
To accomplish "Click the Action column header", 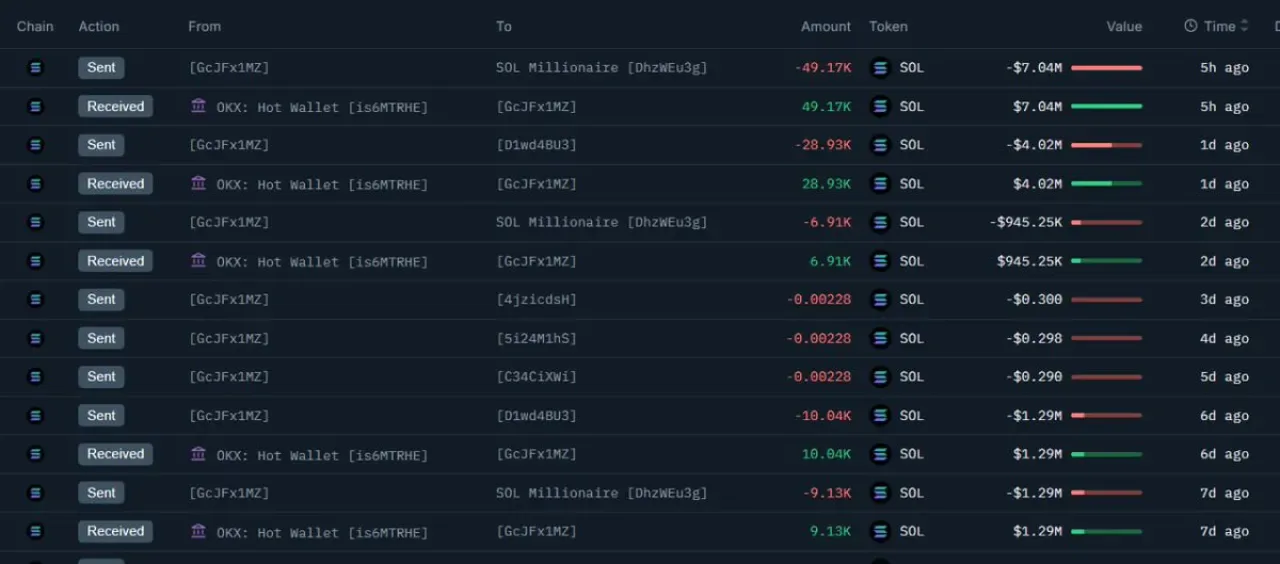I will (99, 26).
